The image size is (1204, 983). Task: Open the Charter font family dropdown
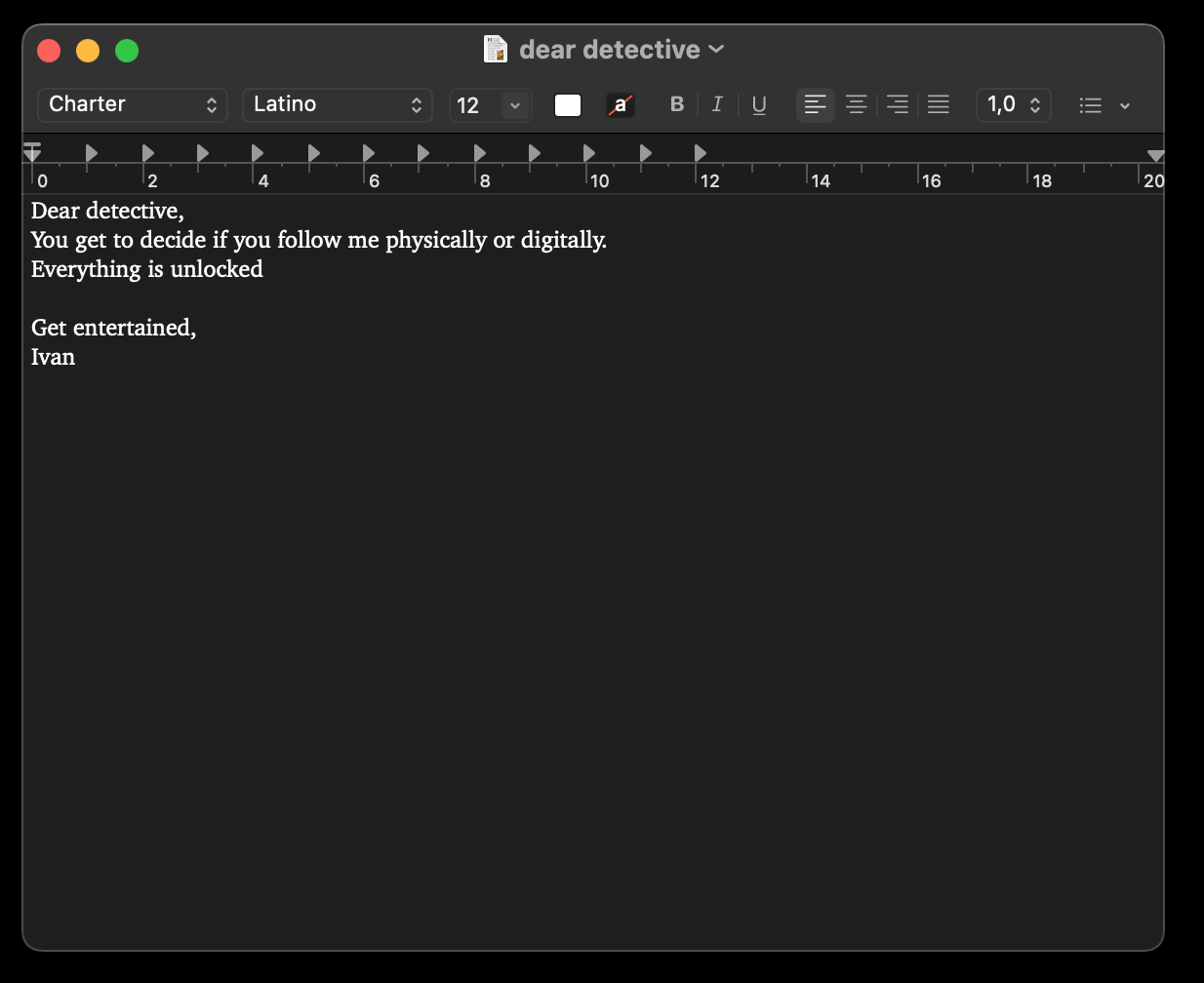point(133,104)
